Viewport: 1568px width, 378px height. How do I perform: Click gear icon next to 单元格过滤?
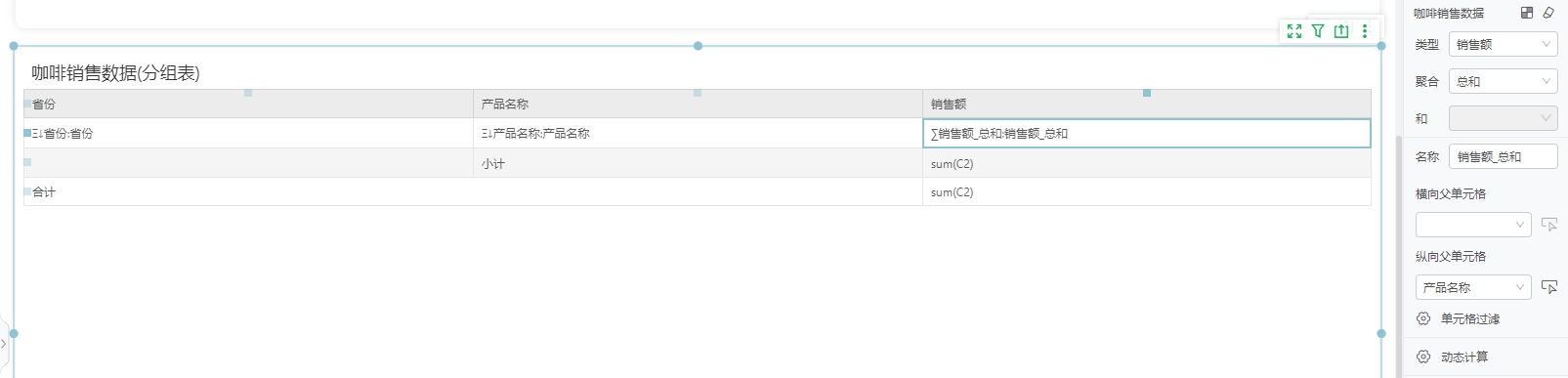coord(1423,318)
